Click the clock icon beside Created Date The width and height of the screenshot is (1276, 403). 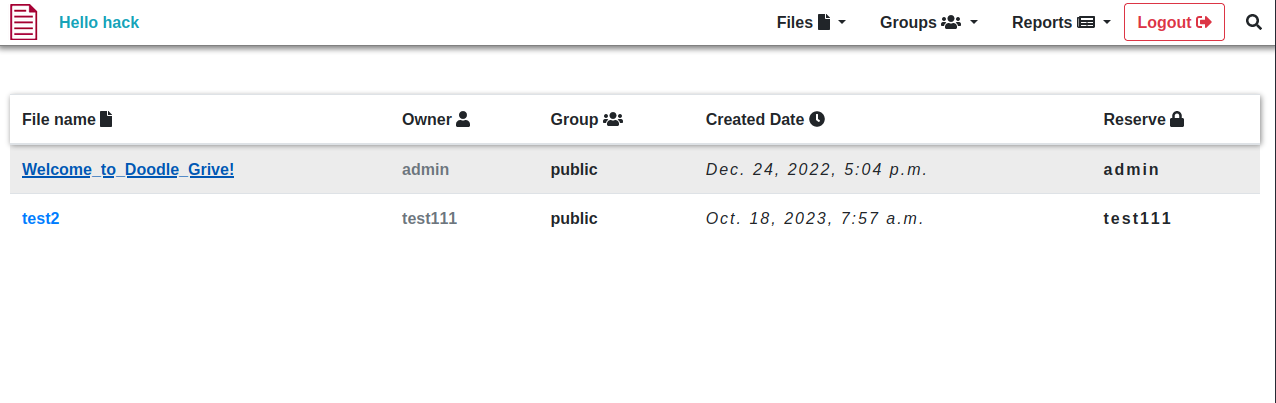pyautogui.click(x=817, y=119)
